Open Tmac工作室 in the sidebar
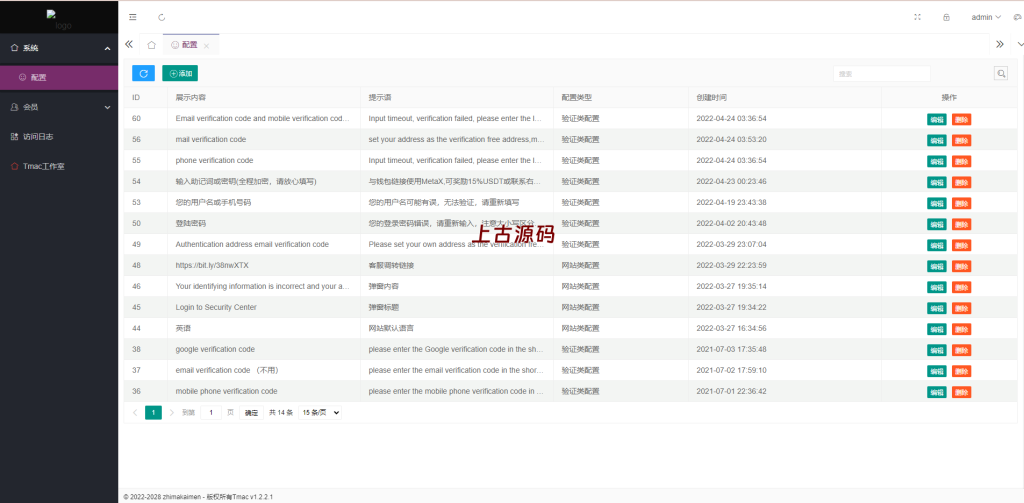Screen dimensions: 1024x503 tap(59, 166)
